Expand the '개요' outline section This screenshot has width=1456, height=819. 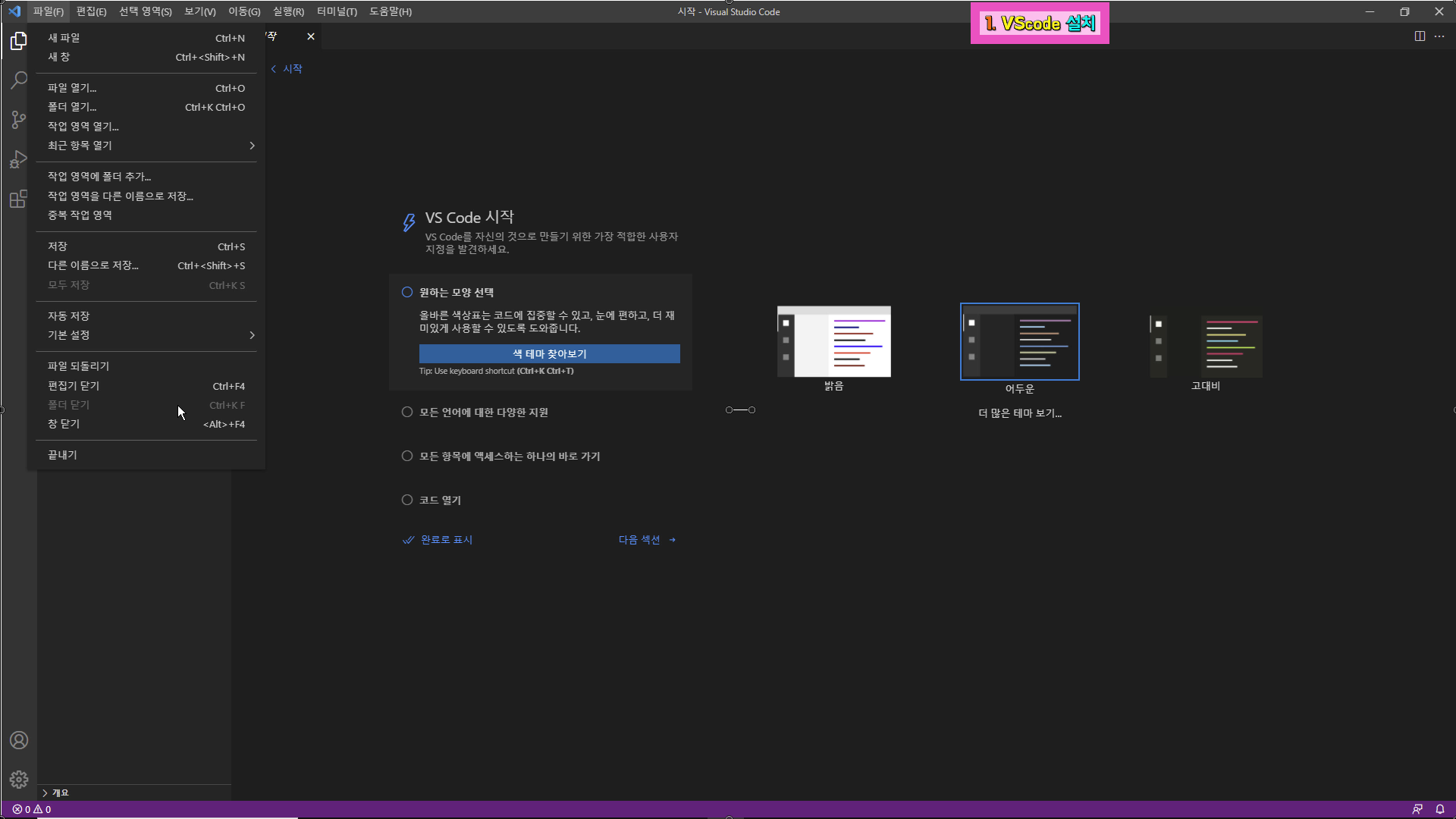pyautogui.click(x=60, y=792)
